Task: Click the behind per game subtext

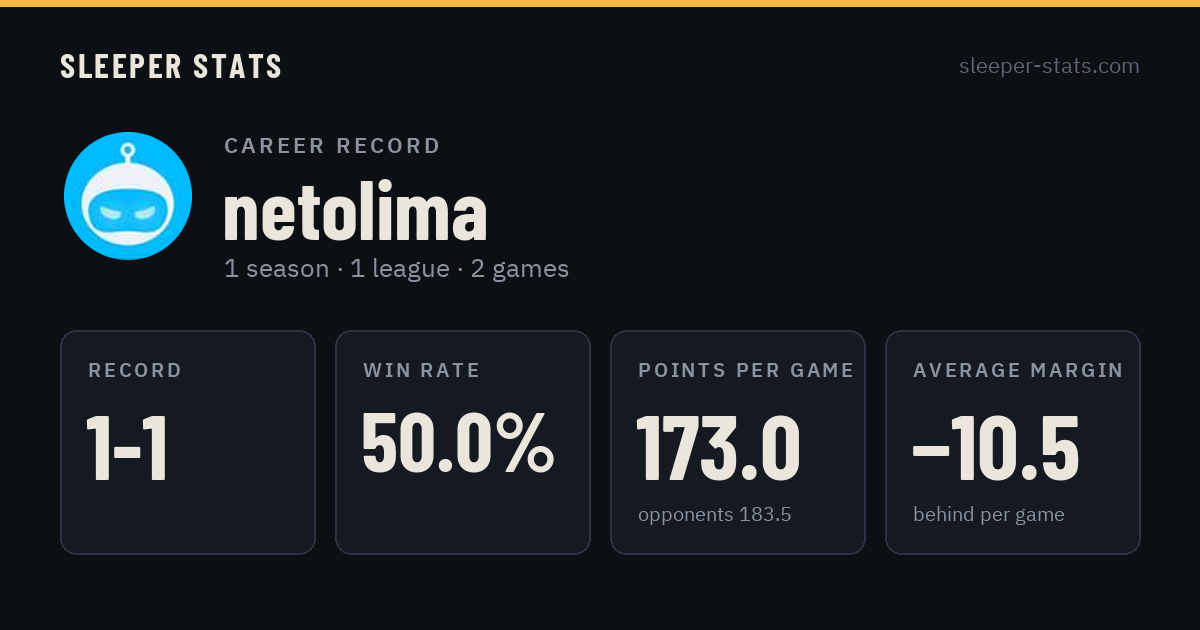Action: (x=989, y=515)
